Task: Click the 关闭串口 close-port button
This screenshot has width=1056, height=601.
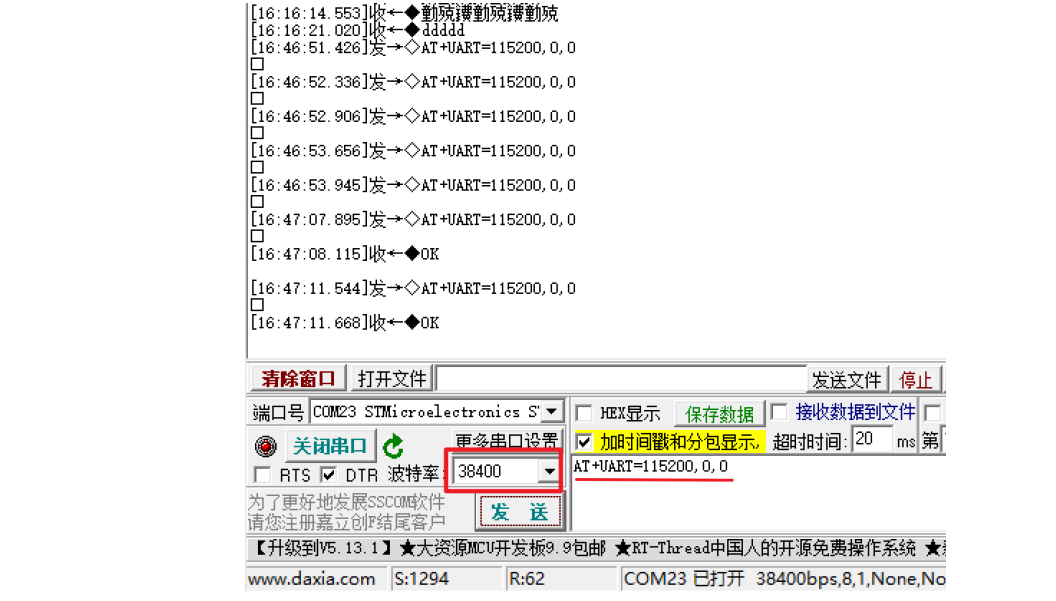Action: tap(330, 446)
